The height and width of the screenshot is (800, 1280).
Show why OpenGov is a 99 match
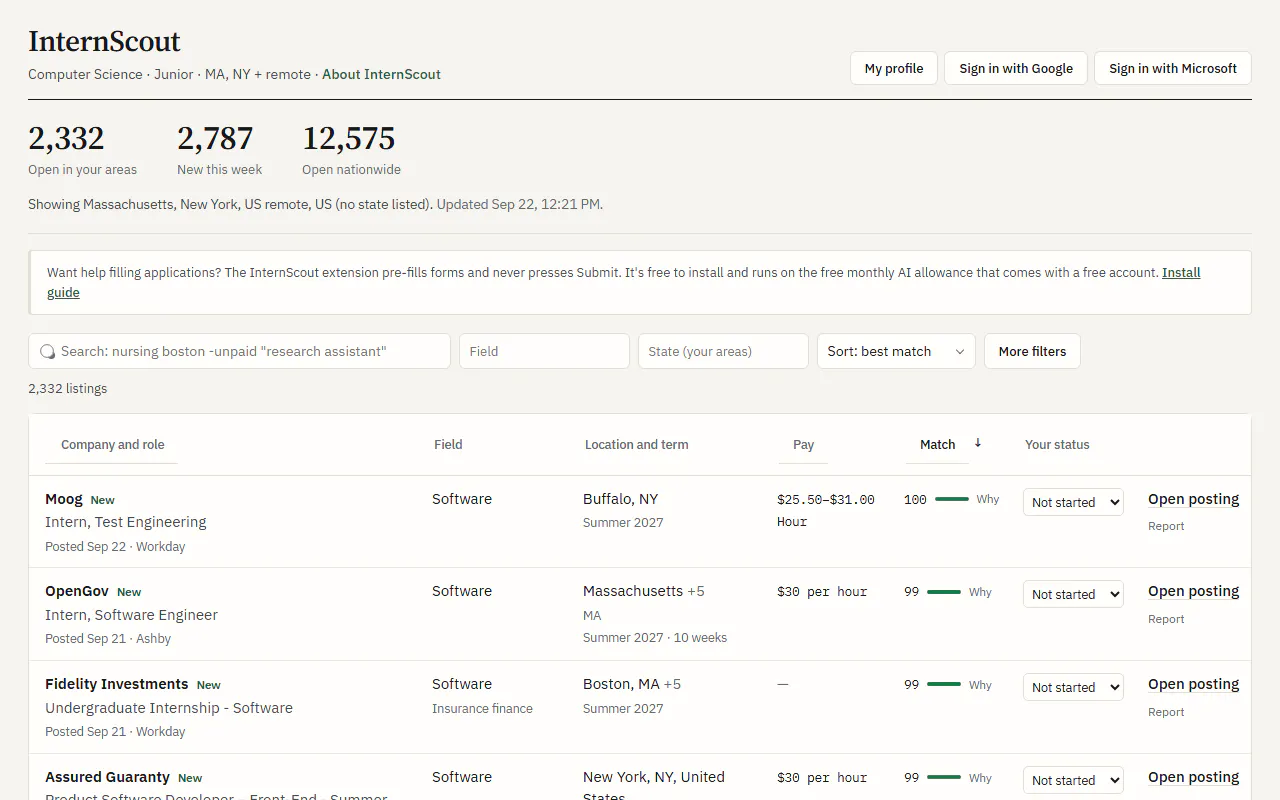click(x=980, y=592)
